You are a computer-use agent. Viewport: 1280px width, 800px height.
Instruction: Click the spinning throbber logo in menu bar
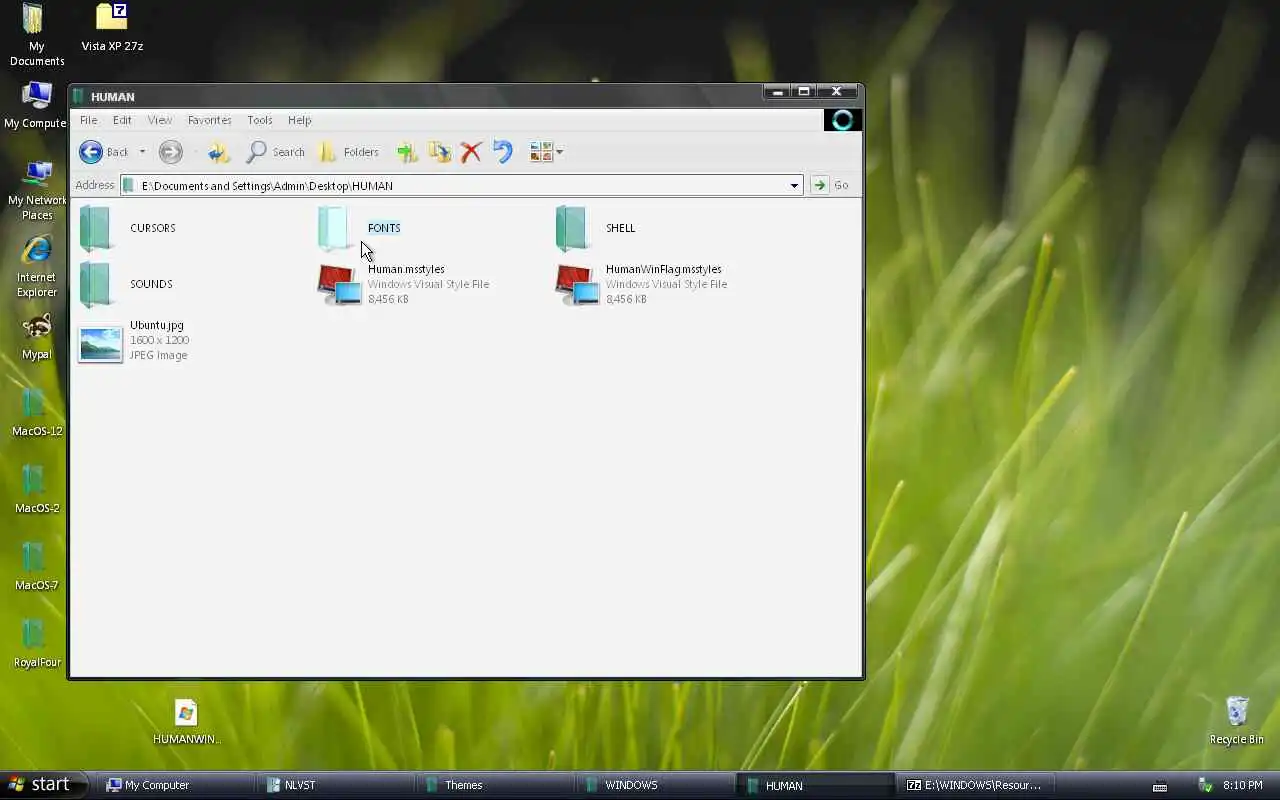point(842,120)
